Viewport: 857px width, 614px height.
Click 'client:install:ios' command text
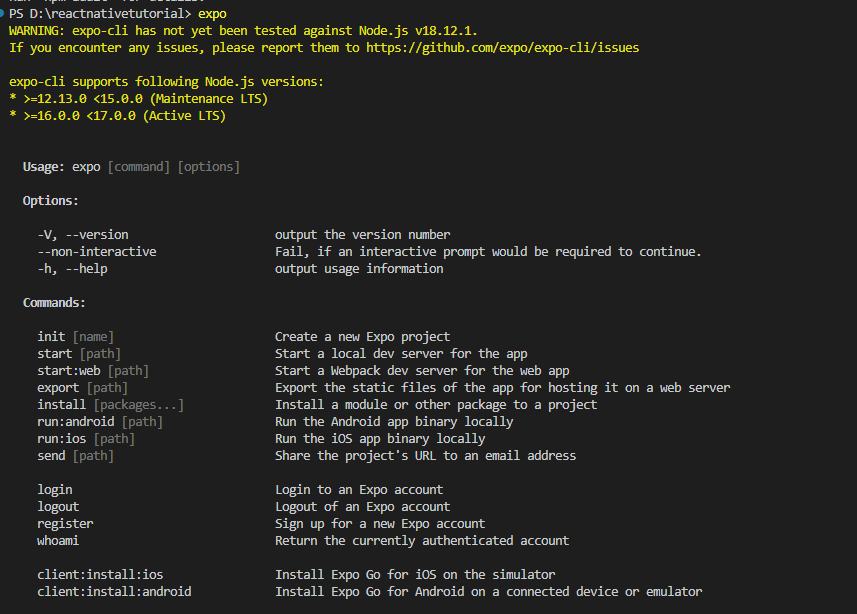pyautogui.click(x=100, y=575)
